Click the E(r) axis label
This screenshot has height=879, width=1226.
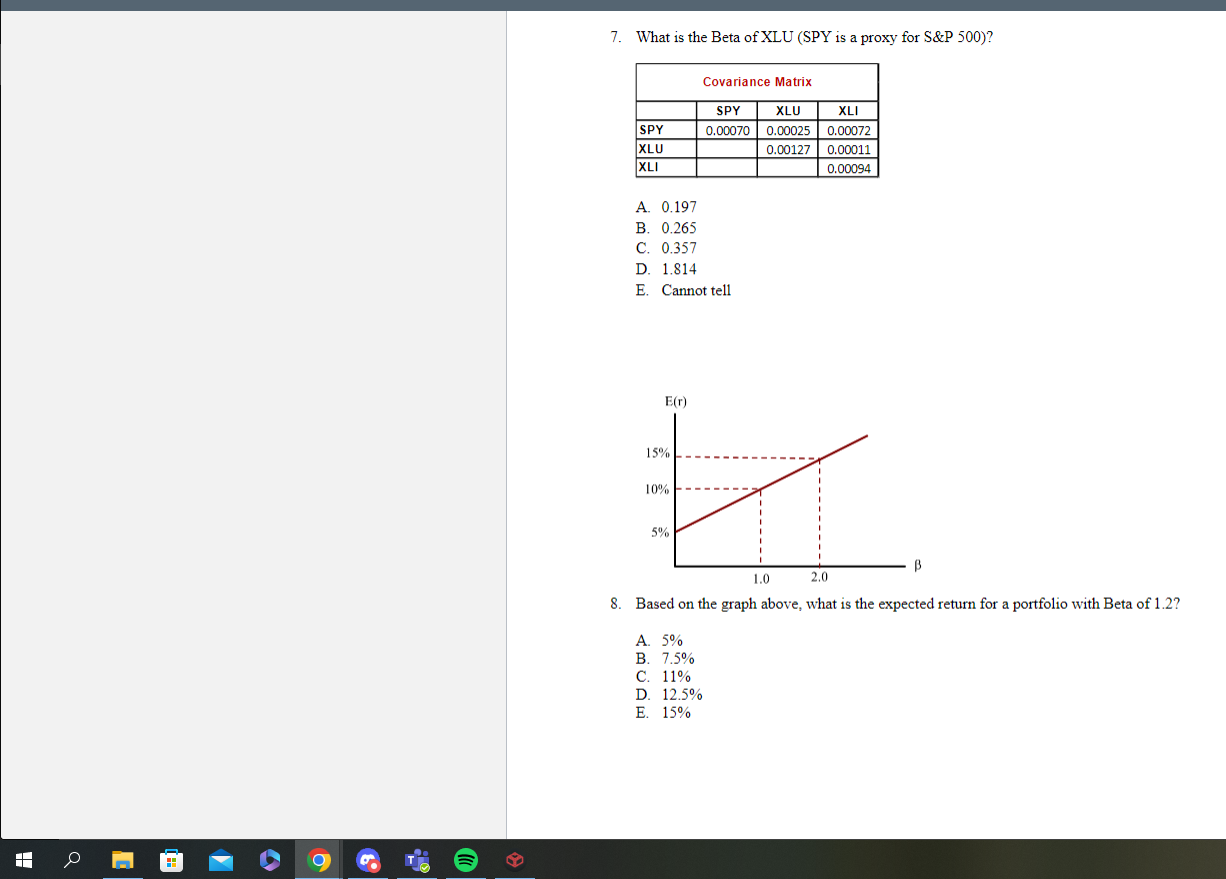(676, 402)
